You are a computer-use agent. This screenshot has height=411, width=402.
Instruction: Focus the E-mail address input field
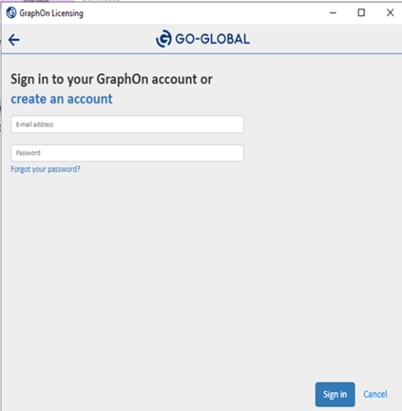(x=127, y=124)
